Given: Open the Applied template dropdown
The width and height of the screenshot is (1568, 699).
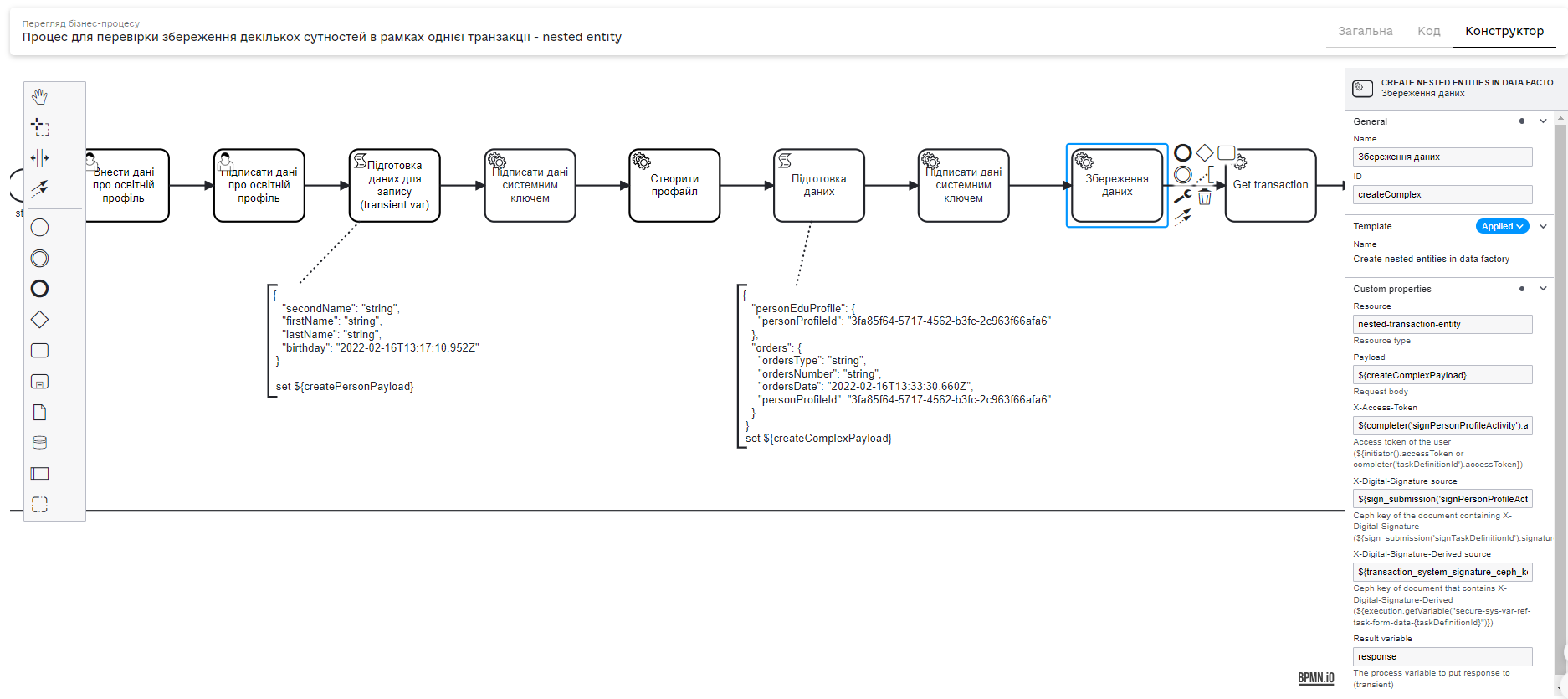Looking at the screenshot, I should point(1503,226).
